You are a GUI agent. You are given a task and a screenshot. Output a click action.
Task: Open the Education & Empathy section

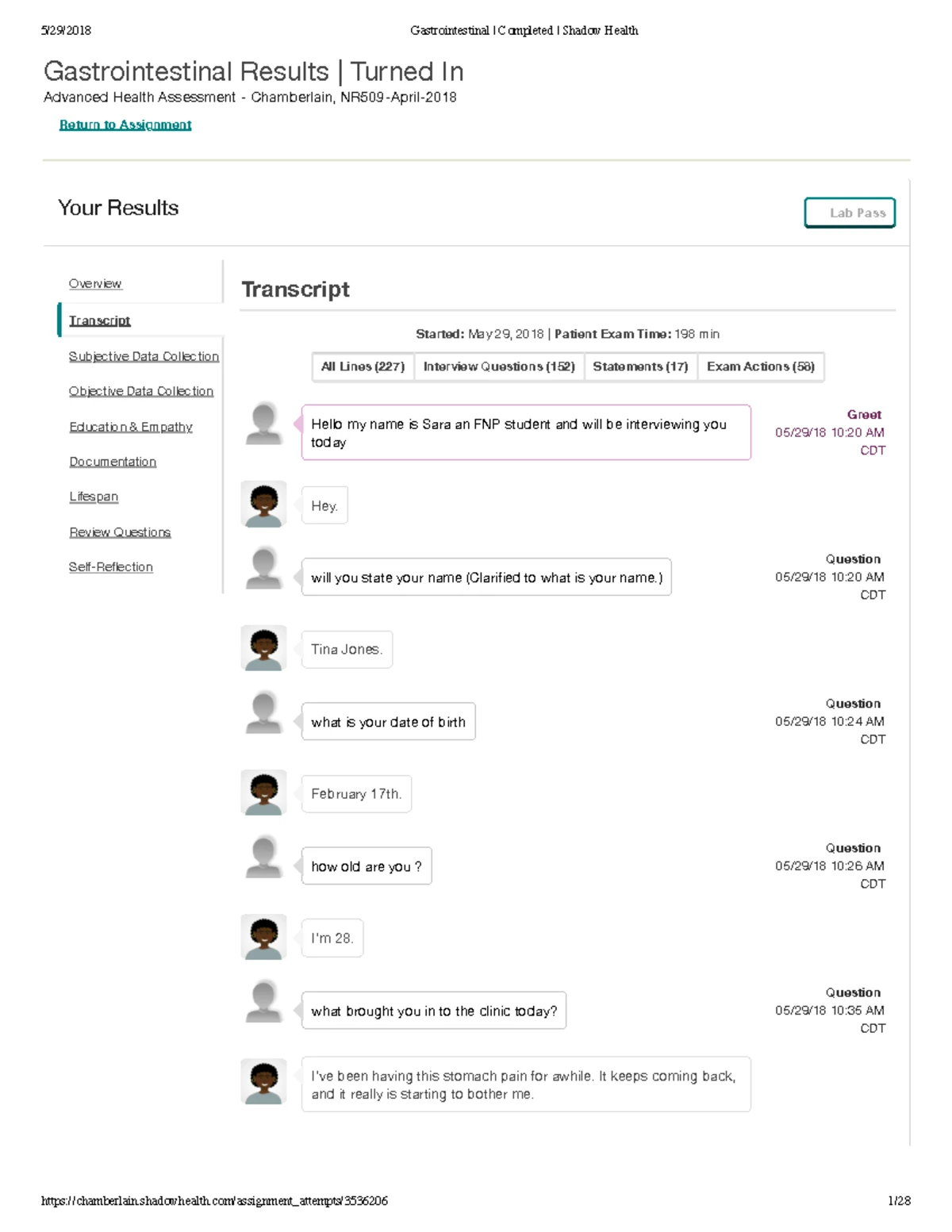pos(131,427)
